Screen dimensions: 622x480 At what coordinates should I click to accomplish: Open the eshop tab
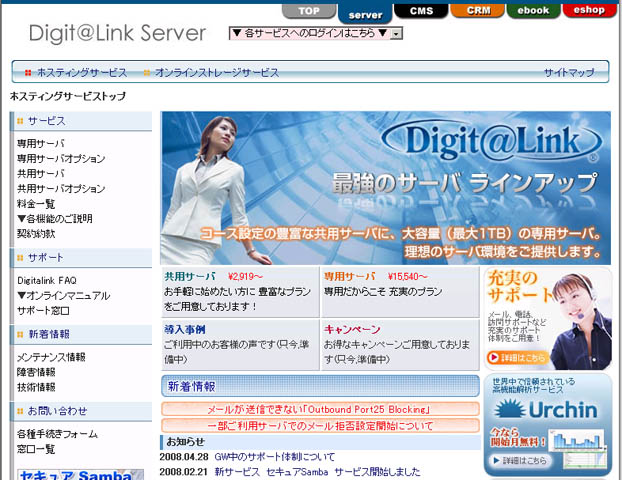point(589,10)
